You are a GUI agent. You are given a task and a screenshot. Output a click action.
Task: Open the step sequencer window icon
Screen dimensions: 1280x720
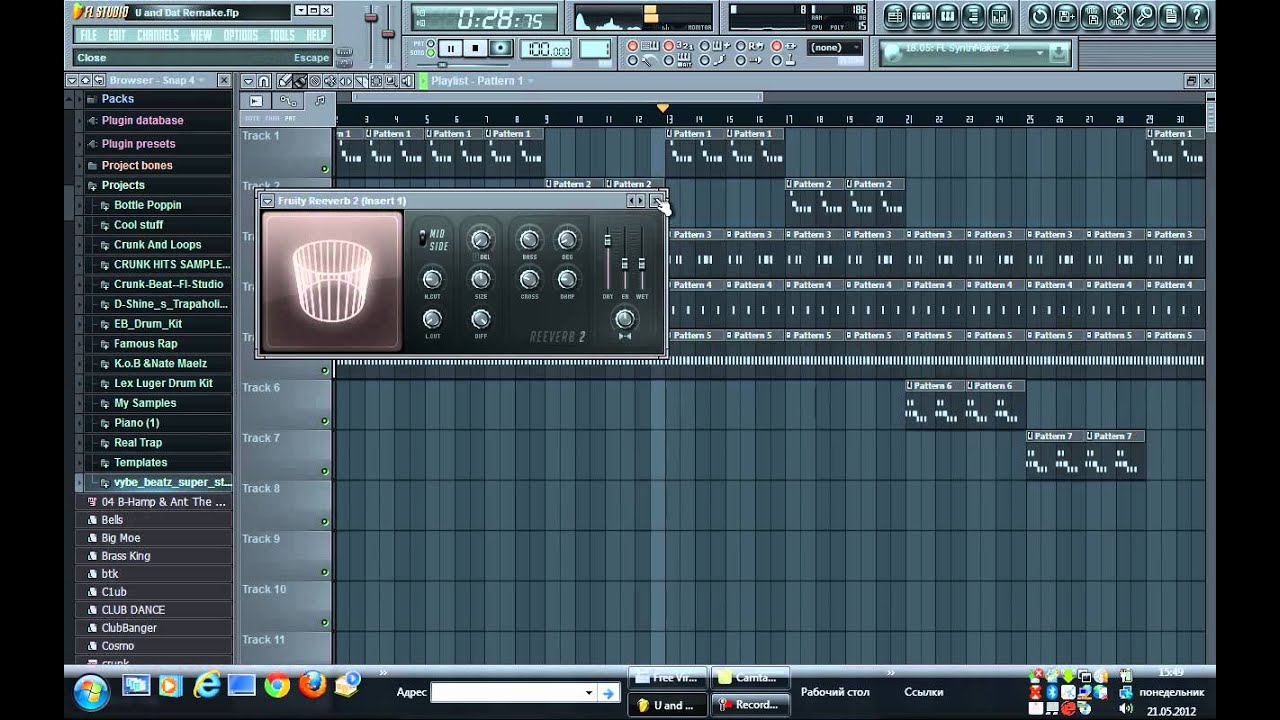point(921,17)
